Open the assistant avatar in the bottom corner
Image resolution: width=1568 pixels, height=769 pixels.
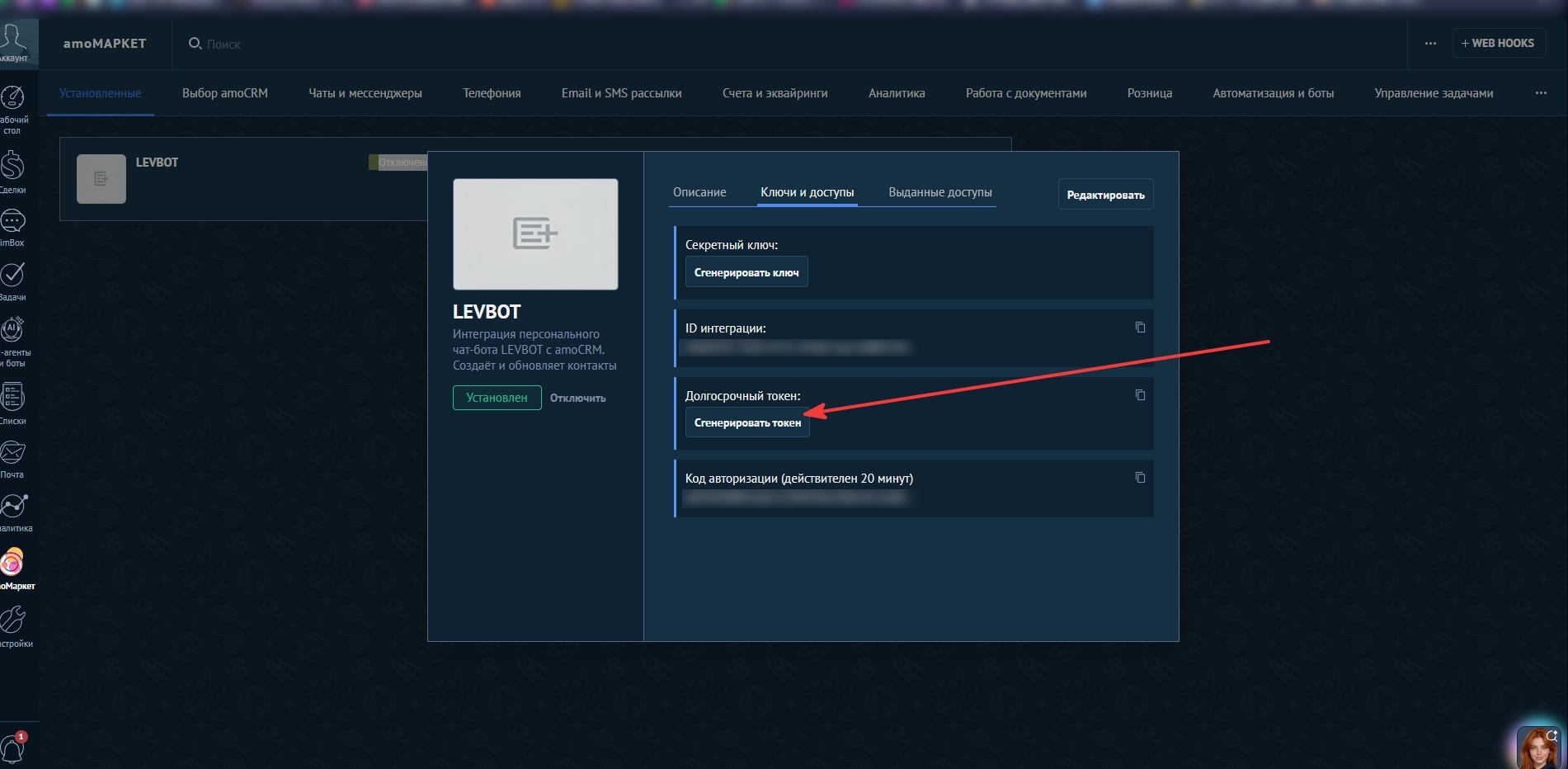click(1539, 748)
